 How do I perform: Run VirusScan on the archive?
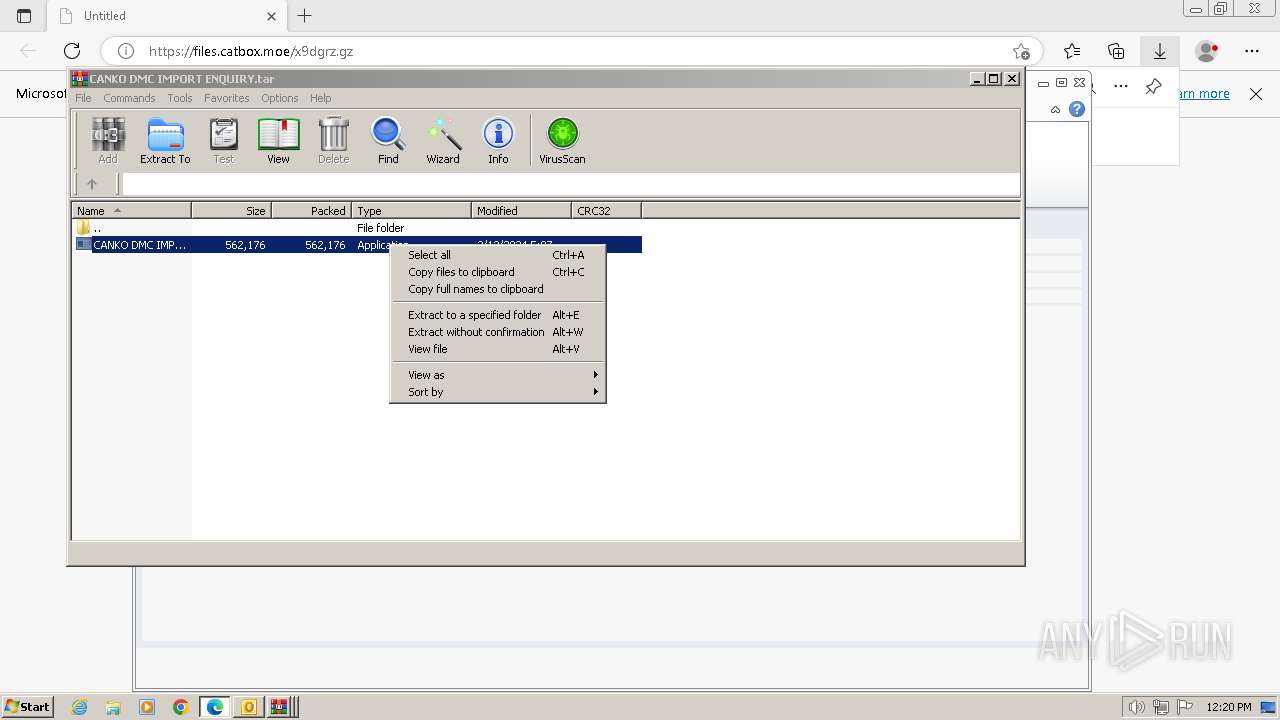(x=562, y=140)
